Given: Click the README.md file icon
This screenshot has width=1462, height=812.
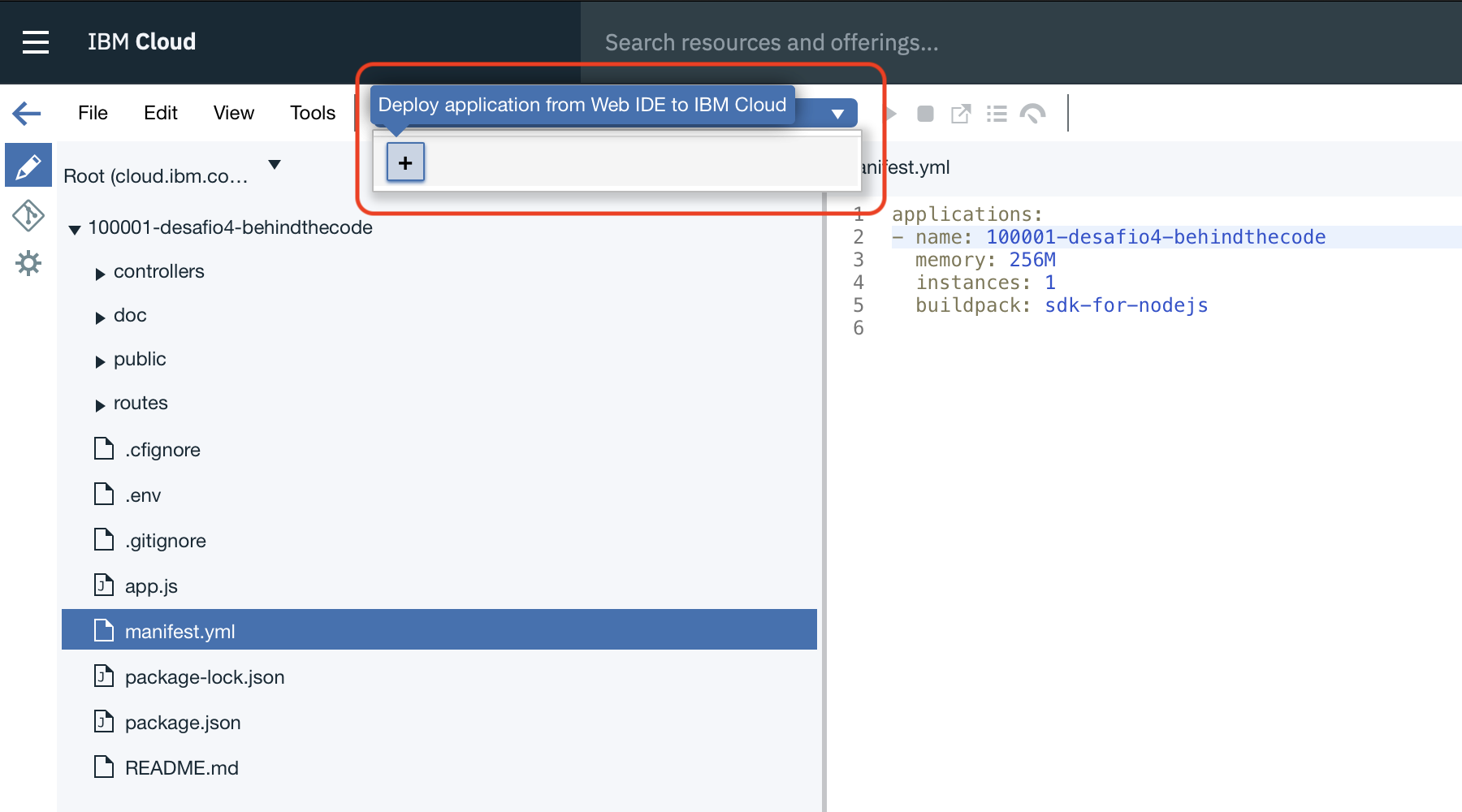Looking at the screenshot, I should pyautogui.click(x=104, y=767).
